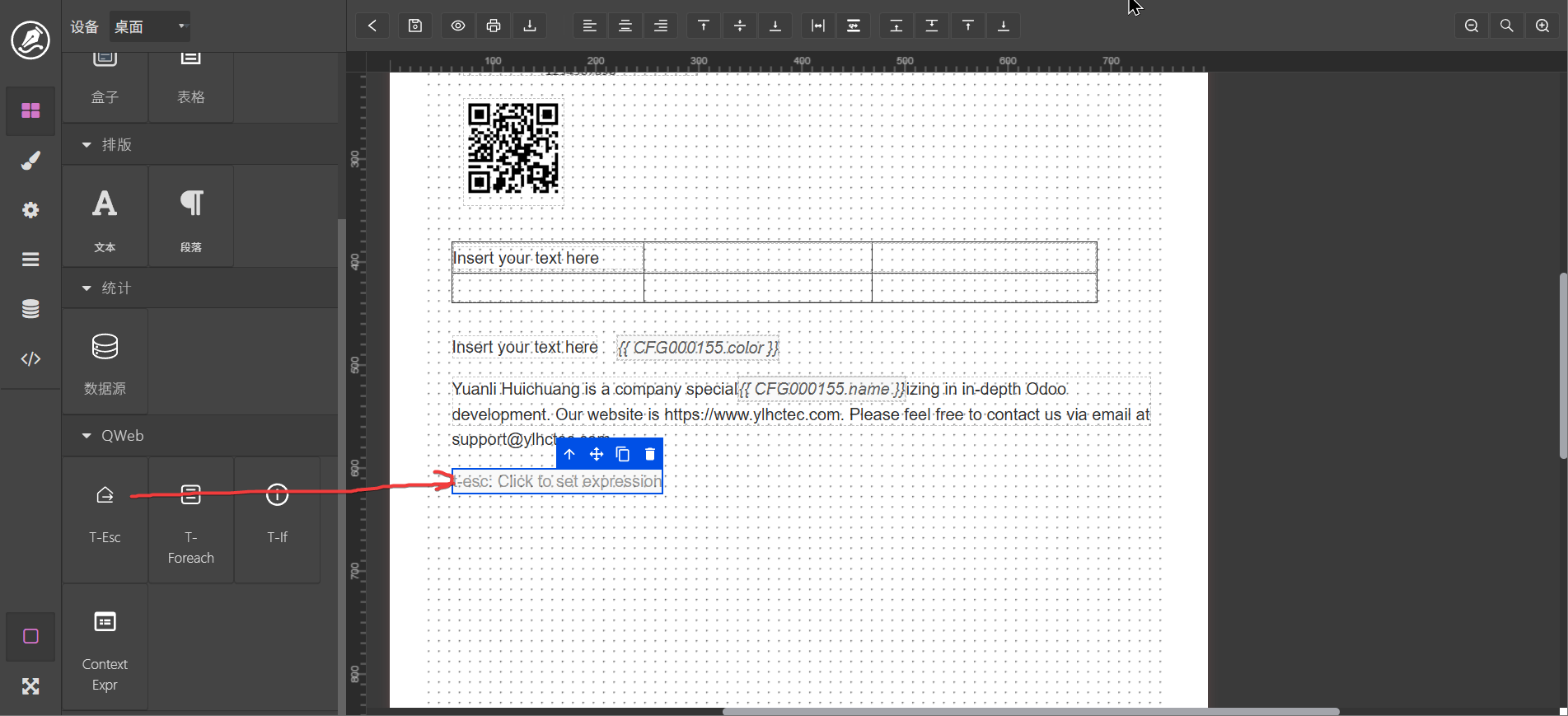Click the download export icon
The width and height of the screenshot is (1568, 716).
[530, 26]
